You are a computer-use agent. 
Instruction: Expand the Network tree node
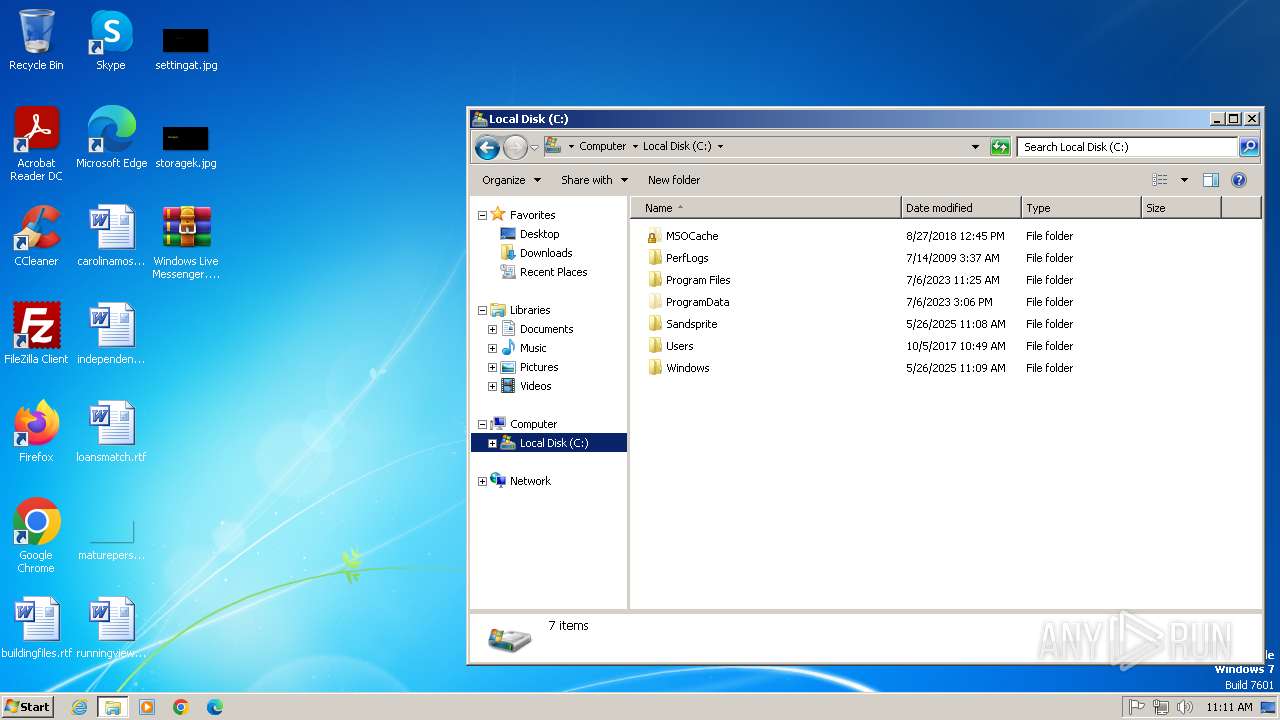[482, 481]
